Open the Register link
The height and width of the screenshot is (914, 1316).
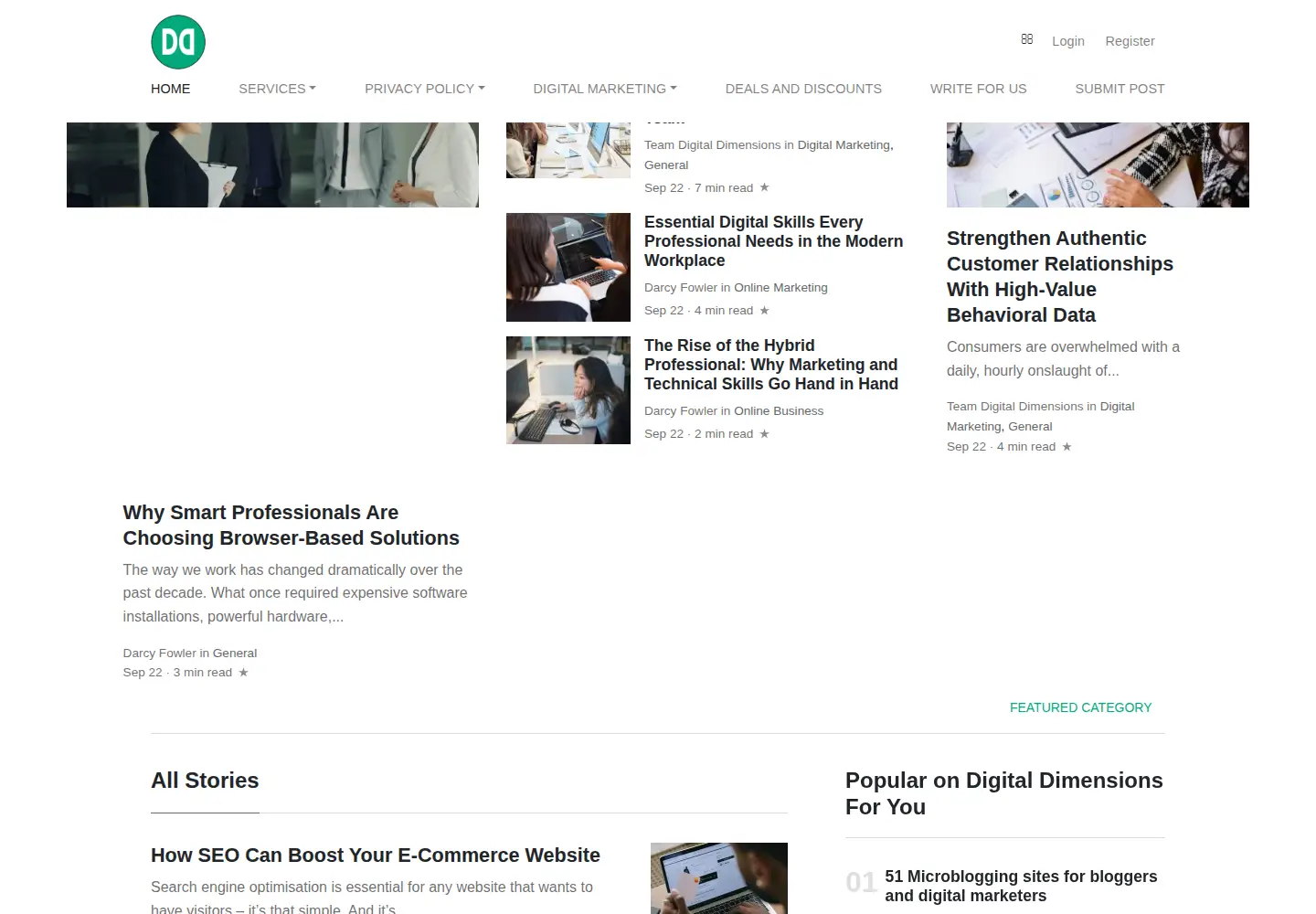1130,41
